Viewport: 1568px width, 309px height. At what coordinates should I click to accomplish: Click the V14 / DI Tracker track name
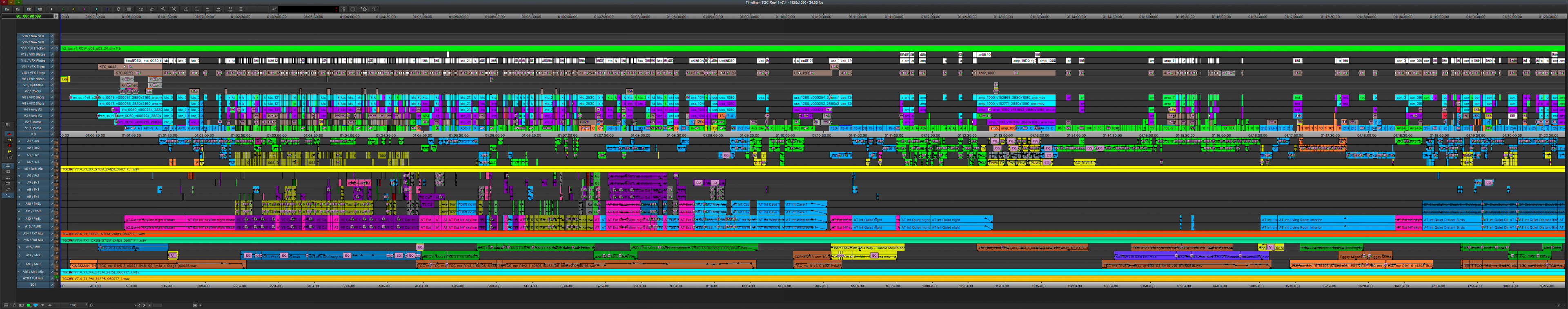[x=33, y=48]
